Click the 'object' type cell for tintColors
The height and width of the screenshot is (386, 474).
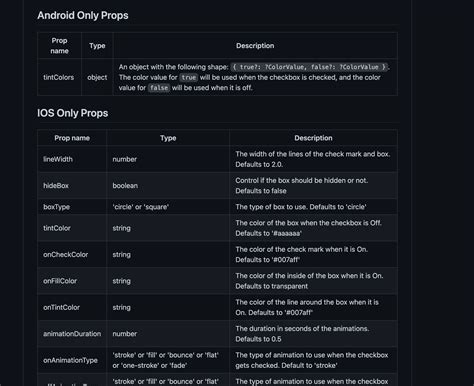point(97,77)
